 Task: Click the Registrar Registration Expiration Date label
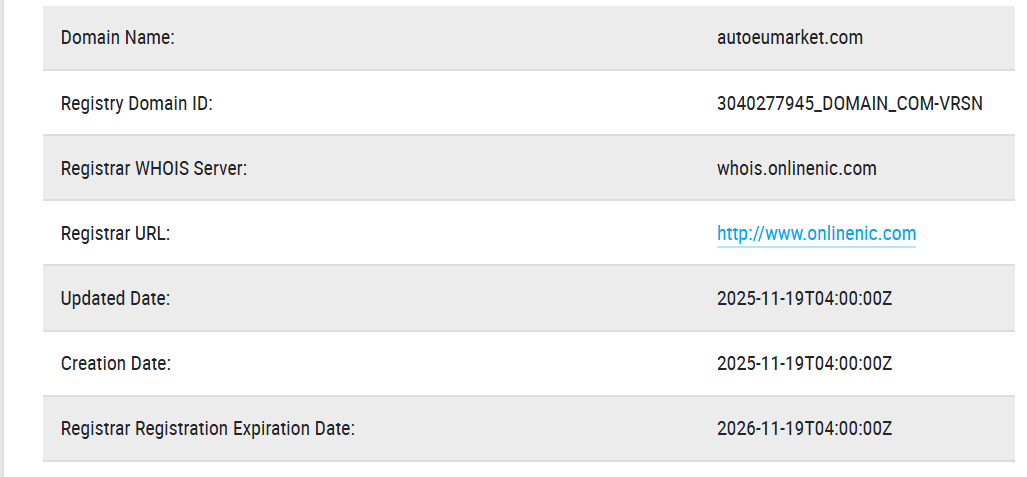208,429
